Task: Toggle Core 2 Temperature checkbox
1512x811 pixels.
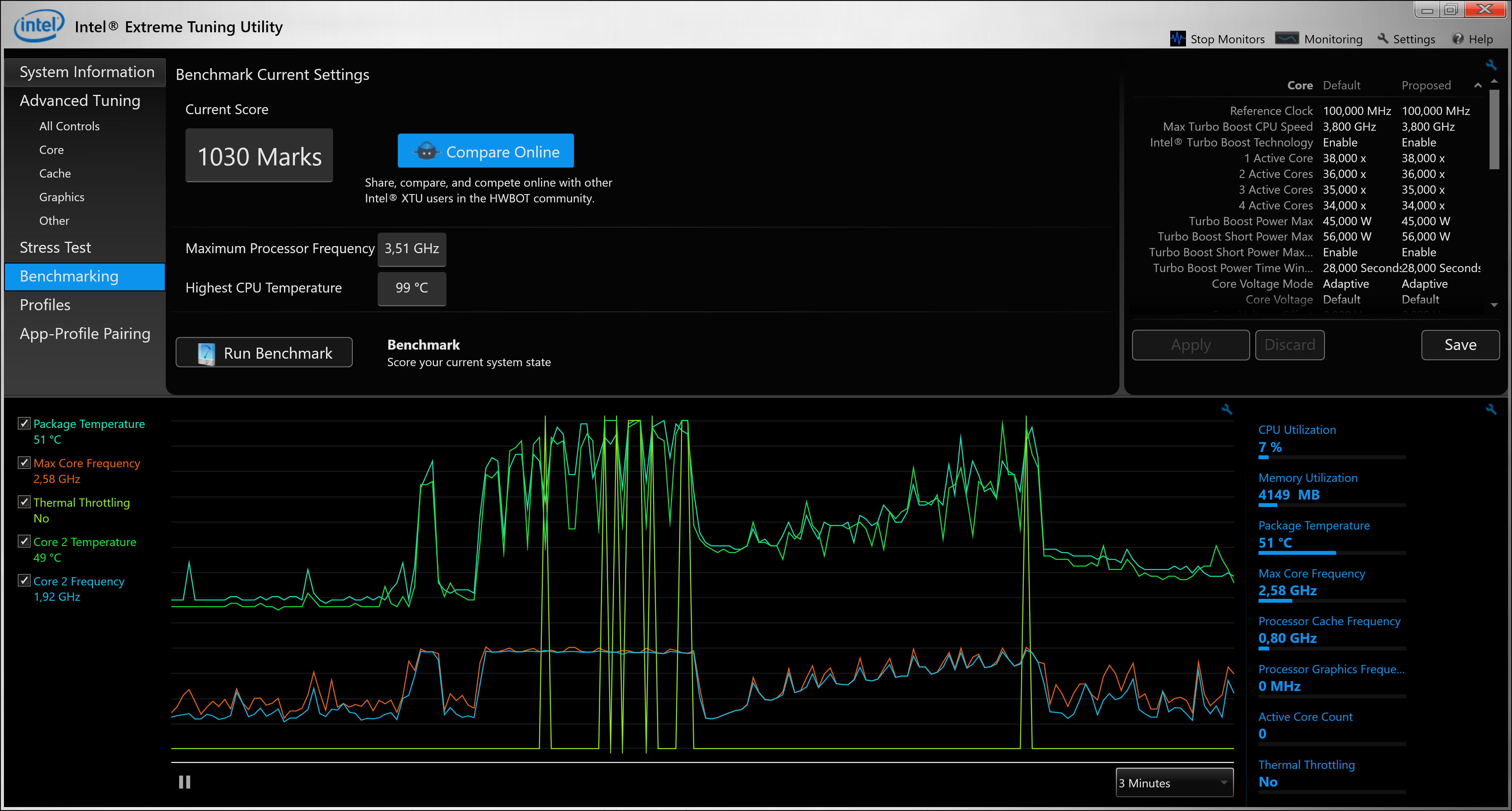Action: click(x=24, y=541)
